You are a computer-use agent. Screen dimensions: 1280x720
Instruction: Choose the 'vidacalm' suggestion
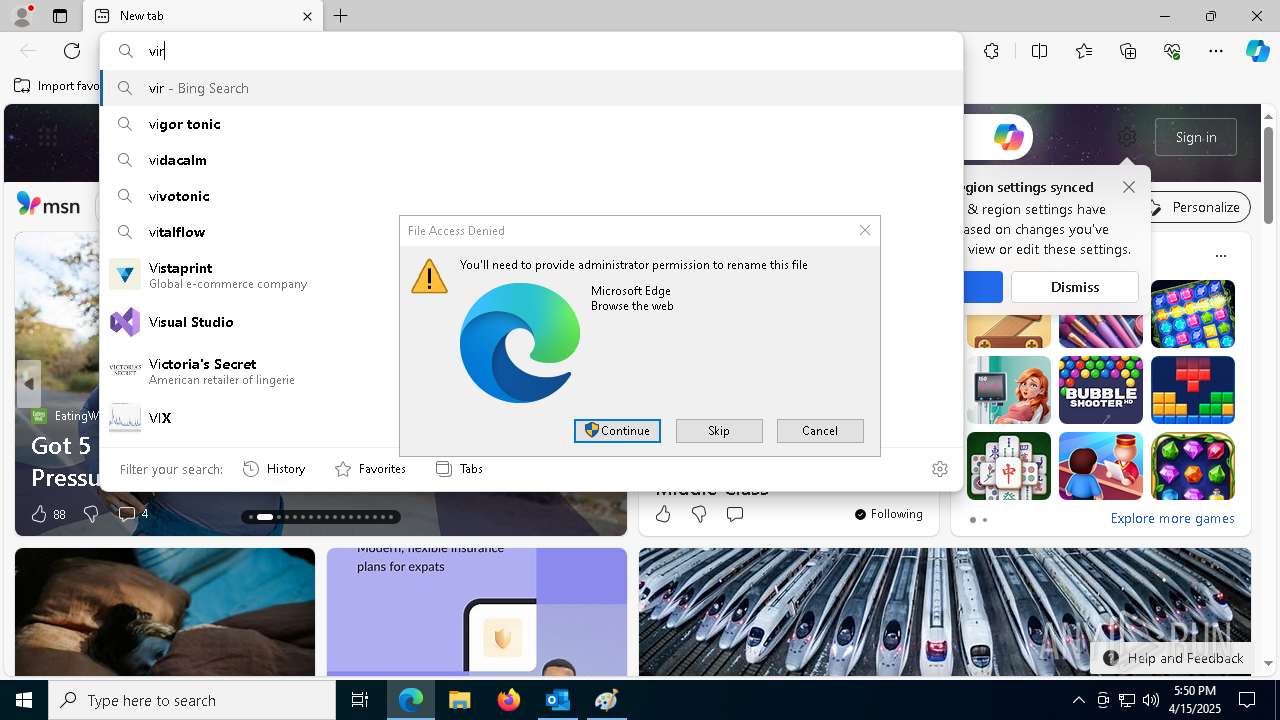[532, 160]
